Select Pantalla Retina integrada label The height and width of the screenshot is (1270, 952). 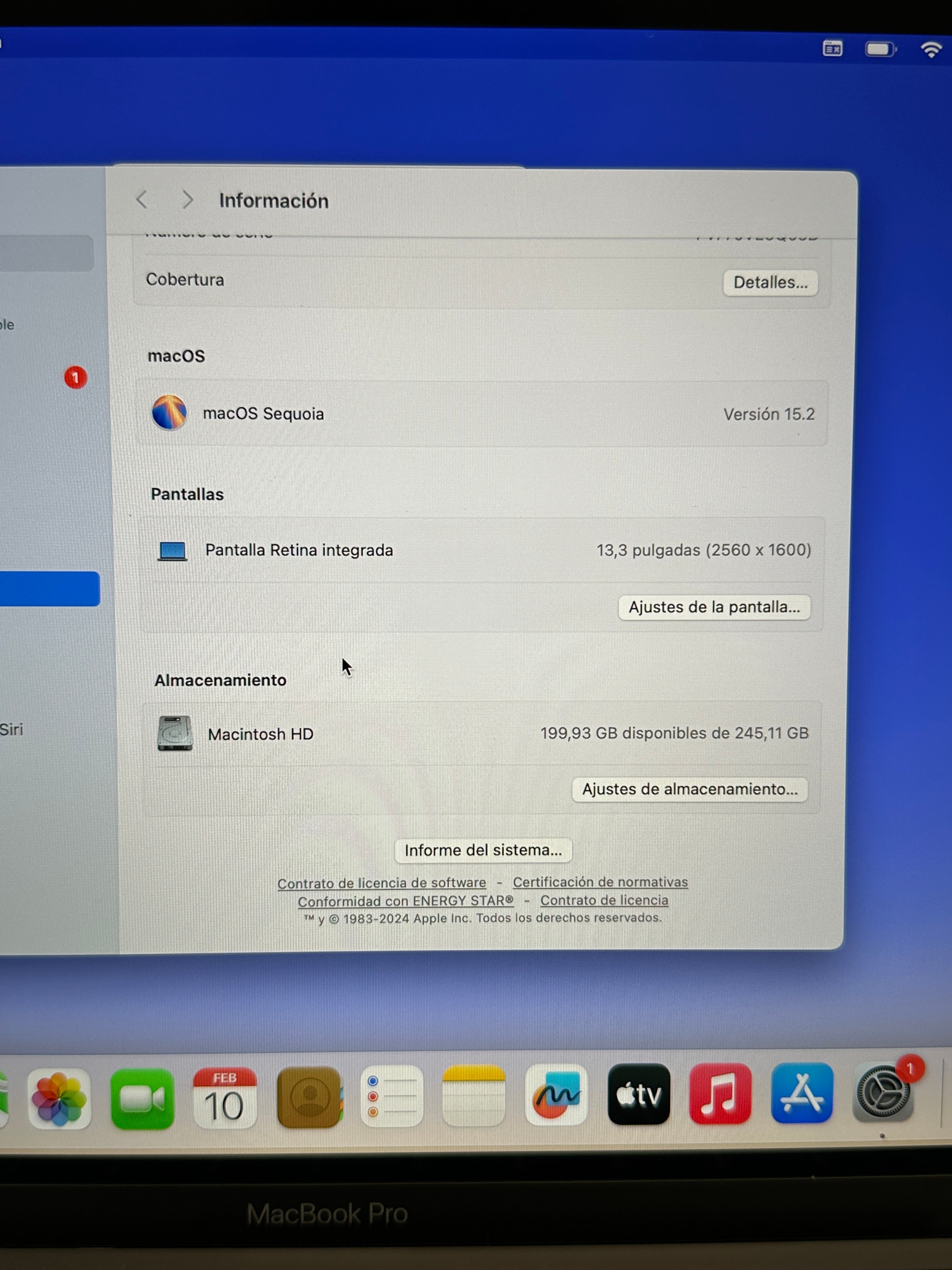pos(299,550)
